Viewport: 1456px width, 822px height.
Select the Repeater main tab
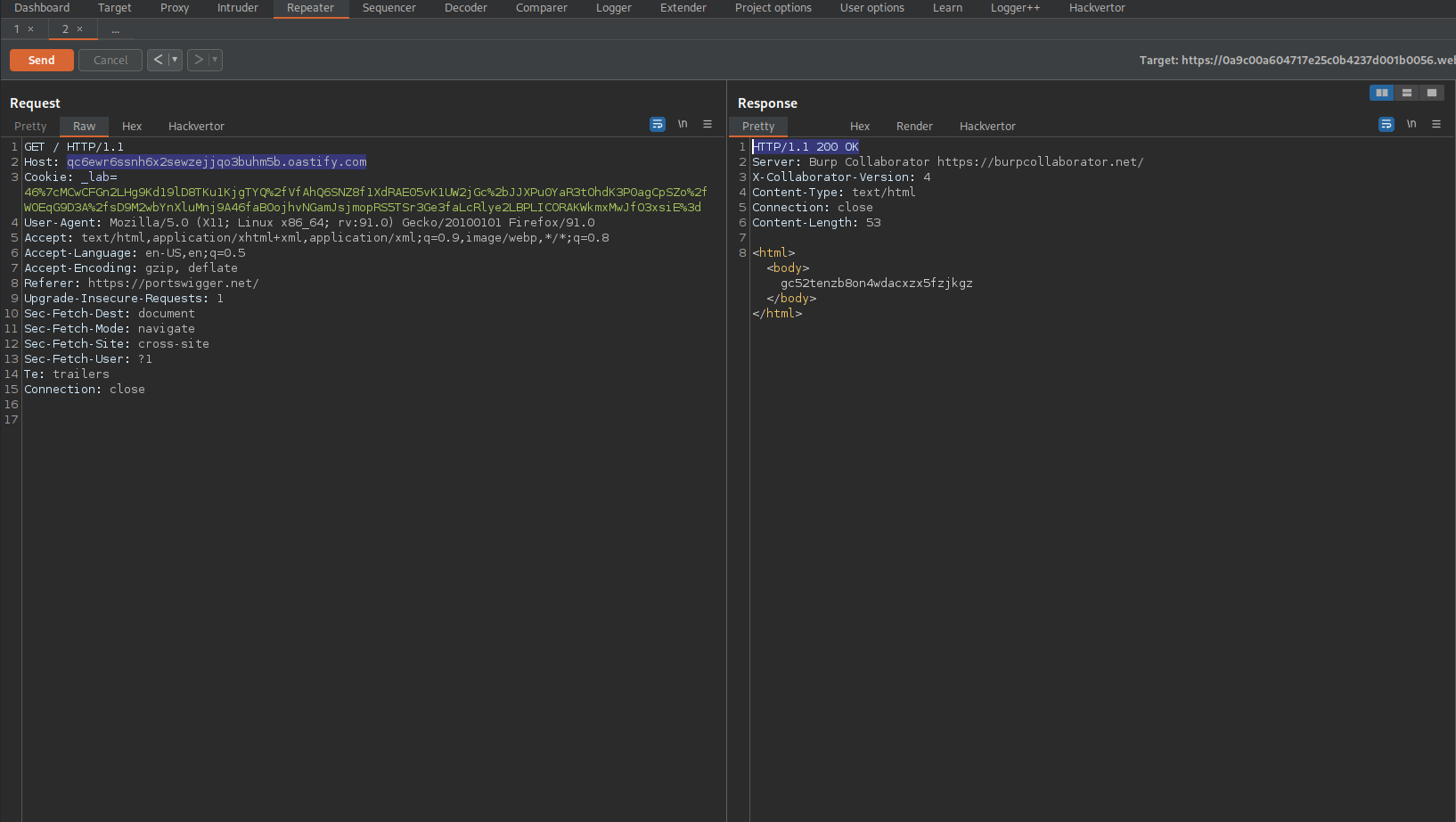(311, 8)
